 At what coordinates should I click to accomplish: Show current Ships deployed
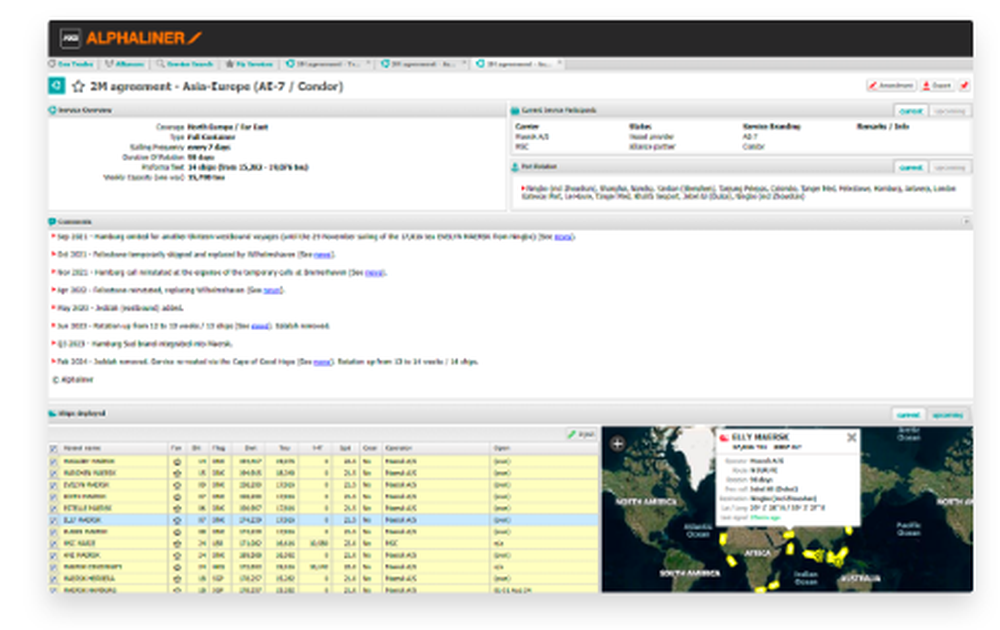click(x=908, y=414)
